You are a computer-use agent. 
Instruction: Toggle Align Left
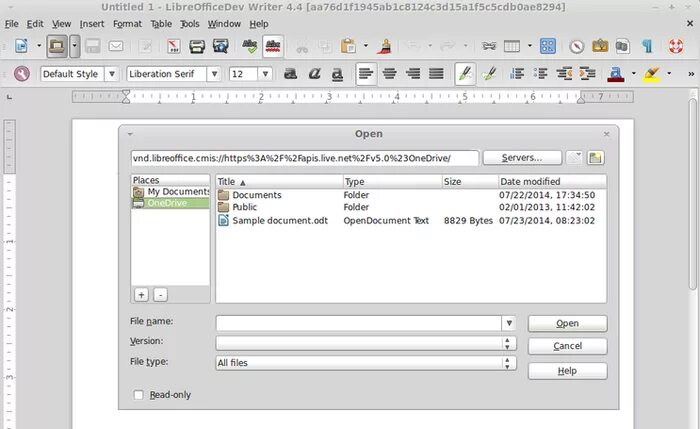[366, 74]
